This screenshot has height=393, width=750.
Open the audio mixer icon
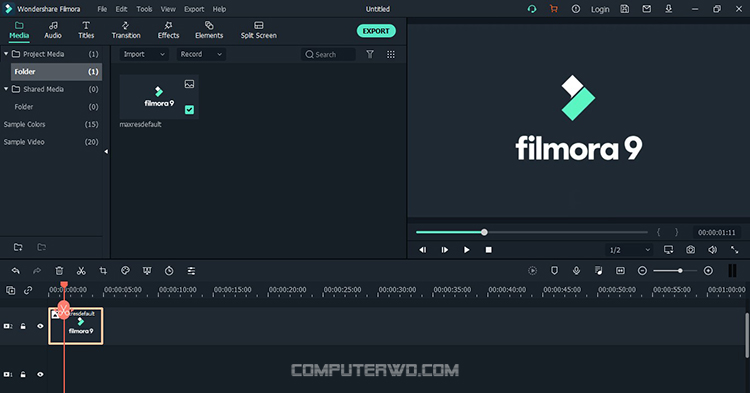tap(598, 271)
